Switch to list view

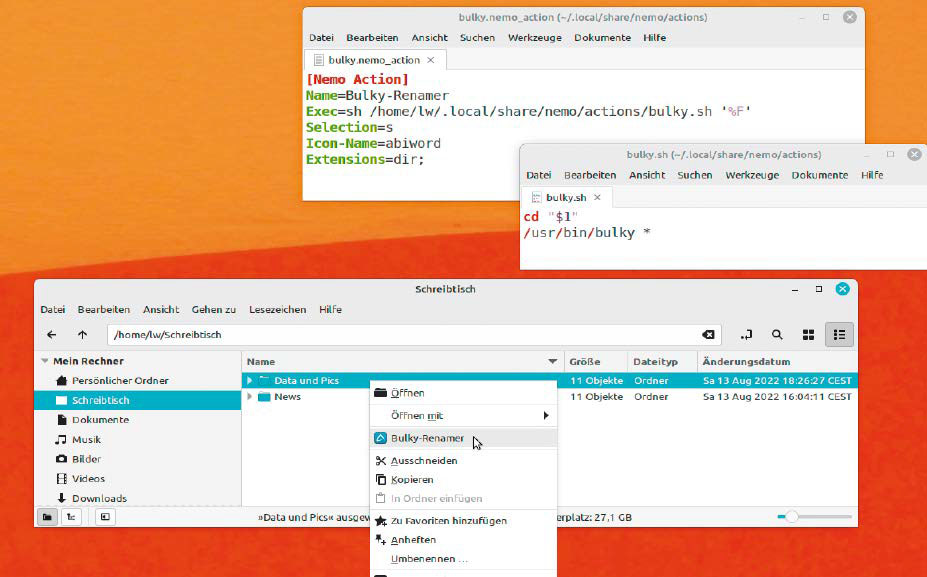pos(839,335)
